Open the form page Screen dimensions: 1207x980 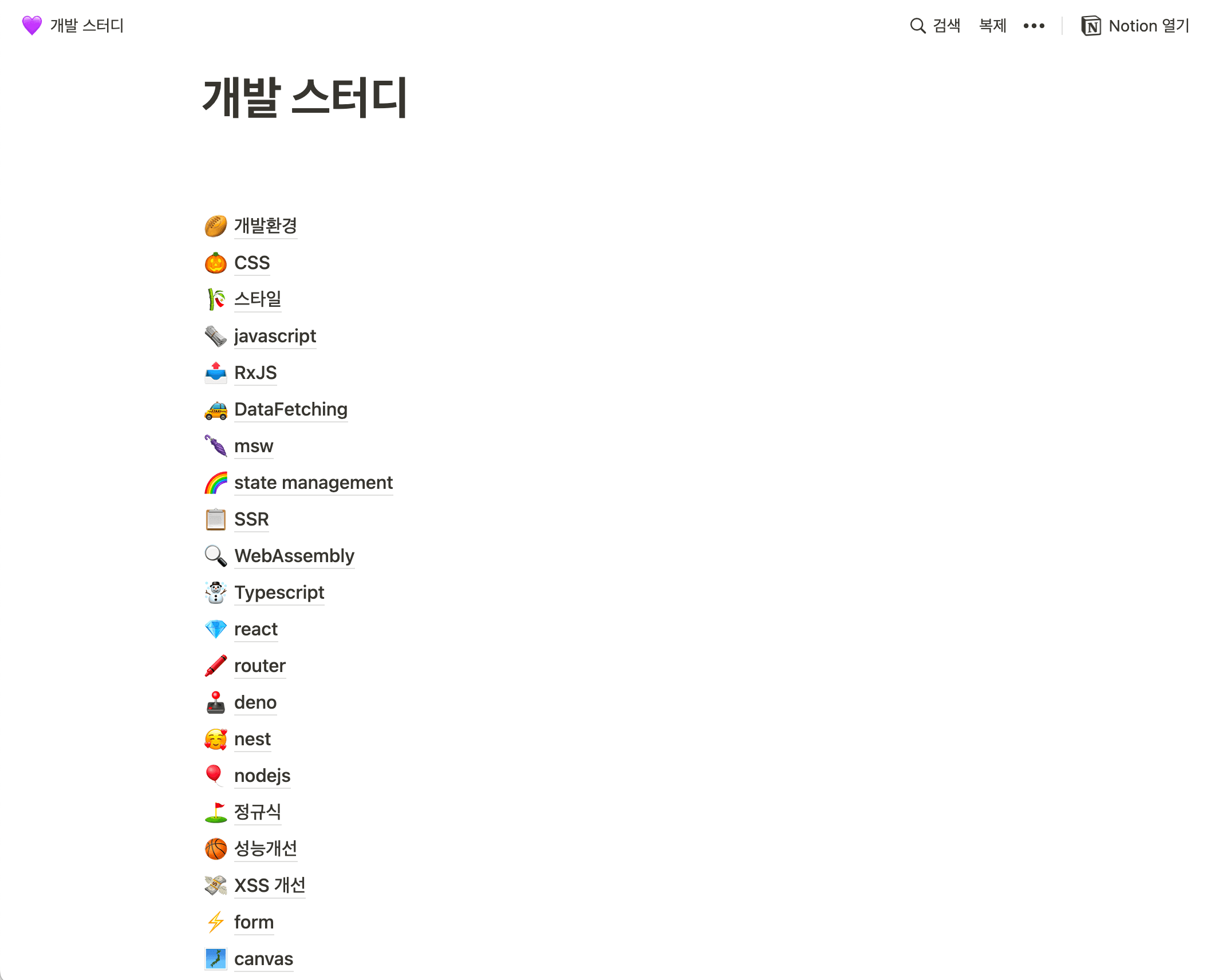(x=254, y=922)
